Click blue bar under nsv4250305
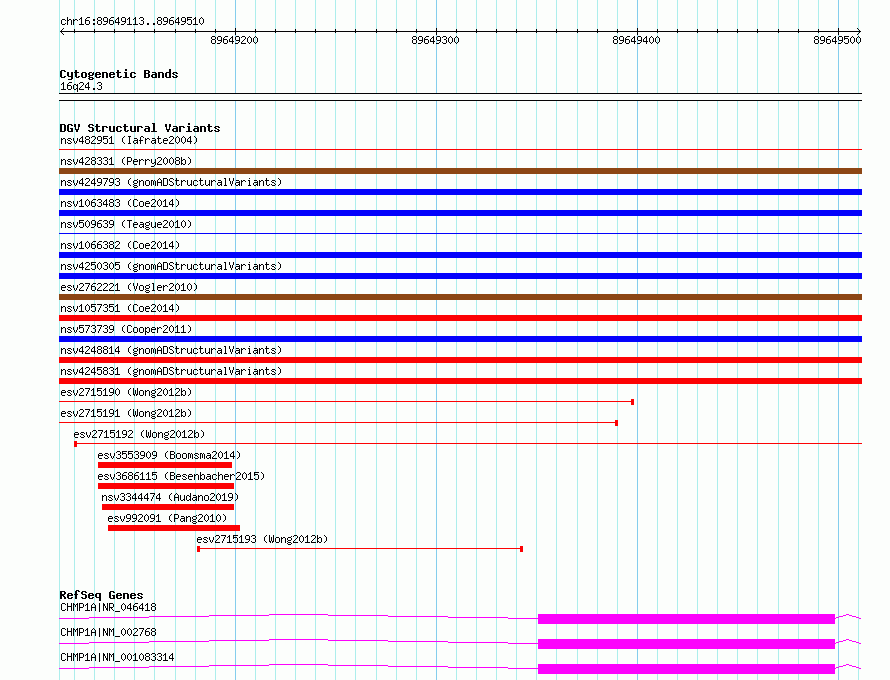 coord(460,276)
